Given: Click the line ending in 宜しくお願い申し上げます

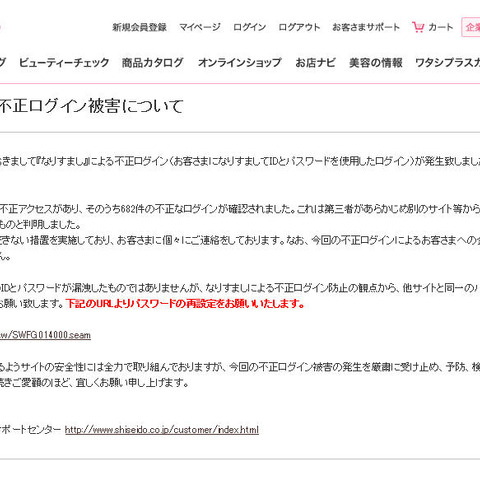Looking at the screenshot, I should tap(94, 382).
